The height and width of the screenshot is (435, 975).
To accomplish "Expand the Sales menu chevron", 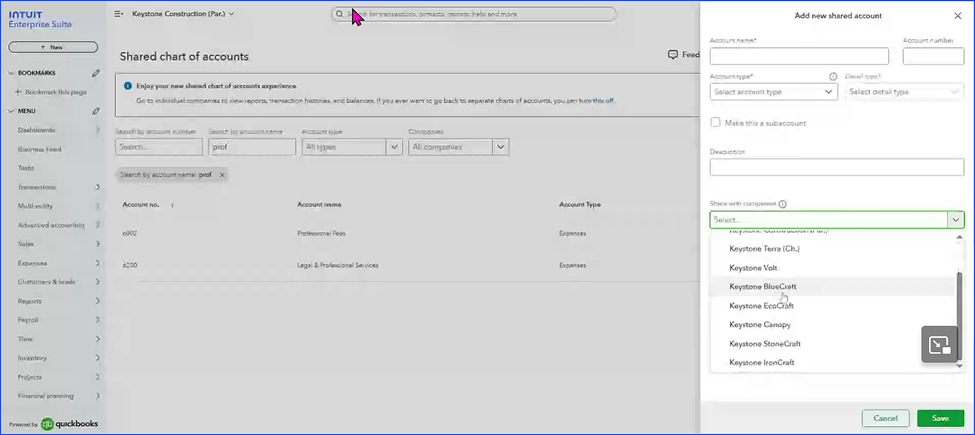I will pyautogui.click(x=98, y=244).
